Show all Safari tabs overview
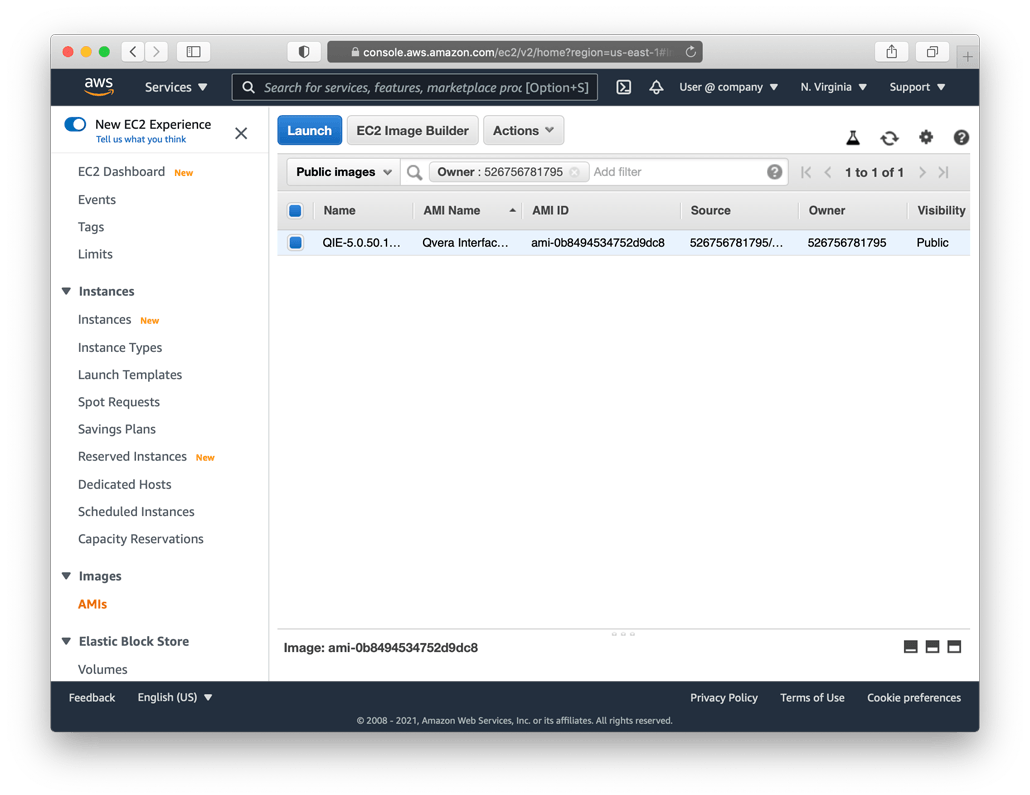The image size is (1030, 795). [932, 51]
